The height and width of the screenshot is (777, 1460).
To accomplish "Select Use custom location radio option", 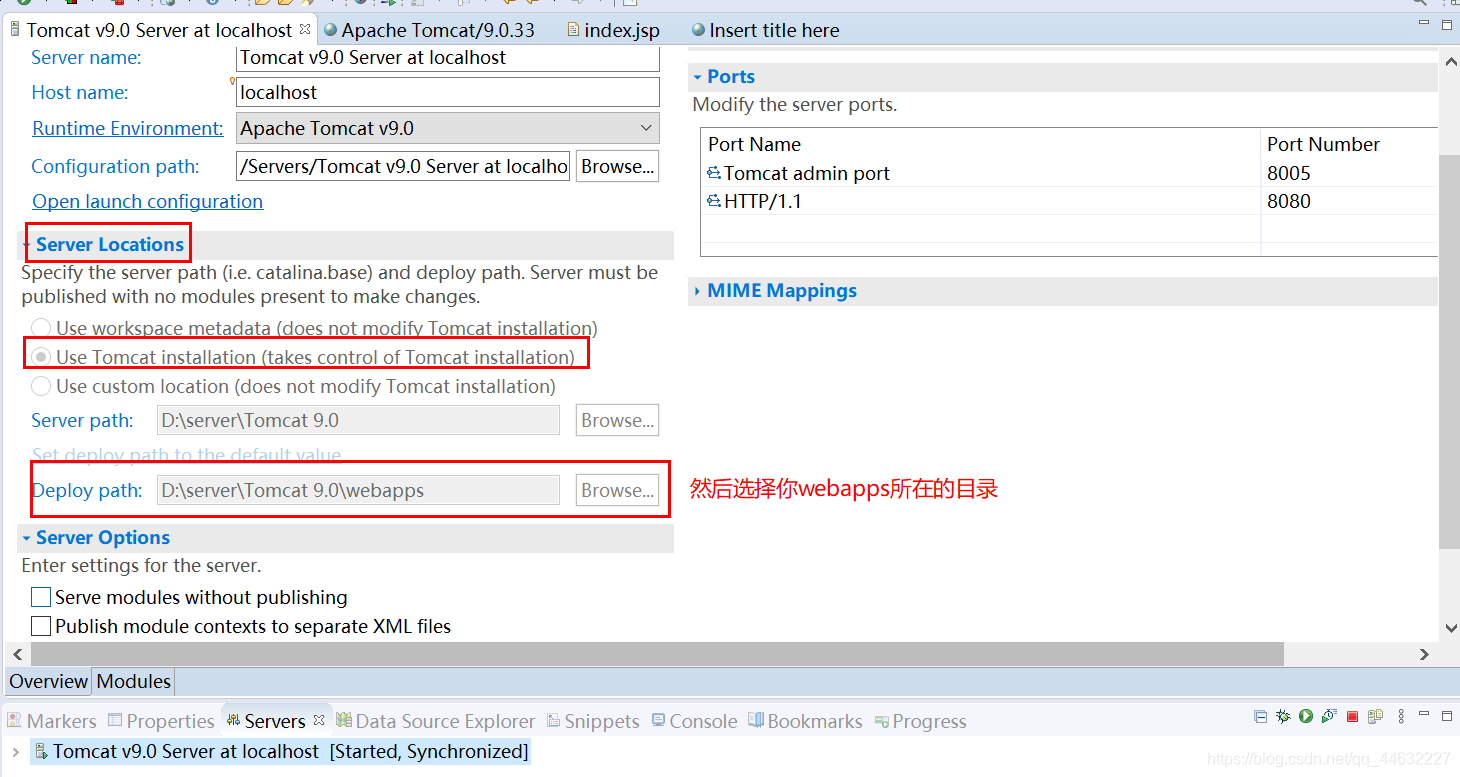I will pos(41,386).
